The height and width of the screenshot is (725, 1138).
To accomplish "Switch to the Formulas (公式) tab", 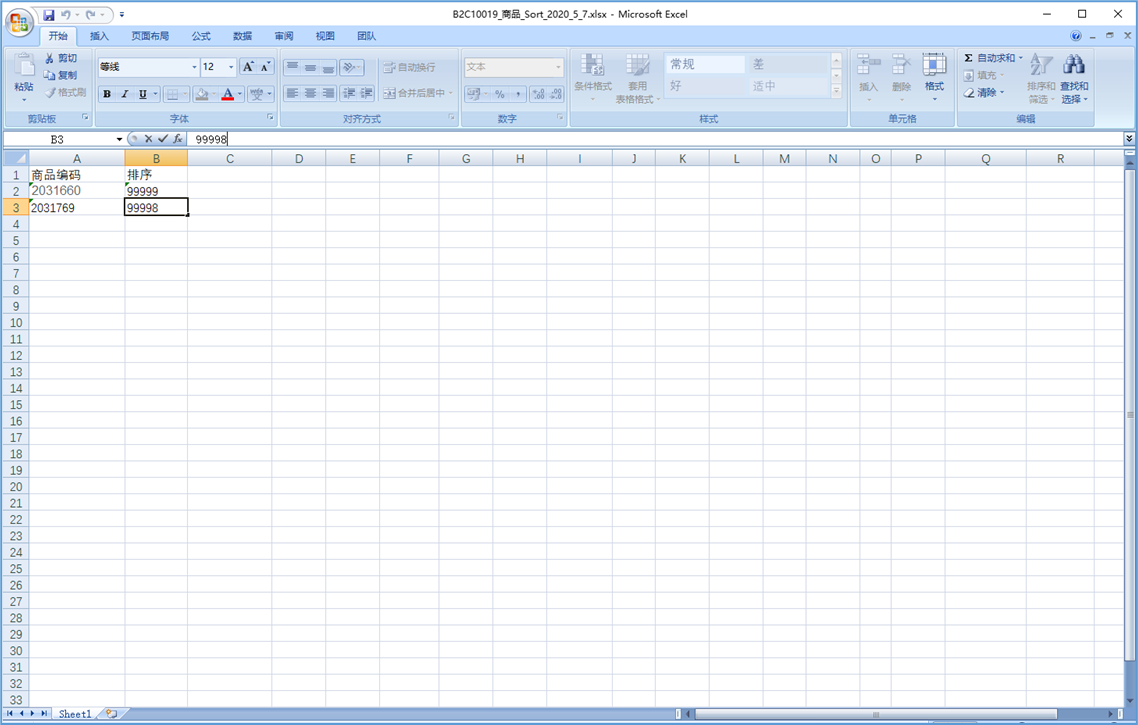I will [201, 36].
